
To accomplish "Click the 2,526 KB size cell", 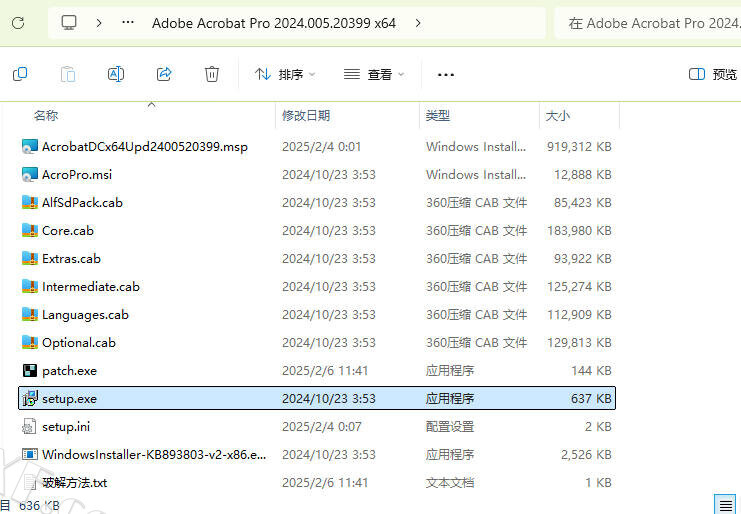I will (586, 454).
